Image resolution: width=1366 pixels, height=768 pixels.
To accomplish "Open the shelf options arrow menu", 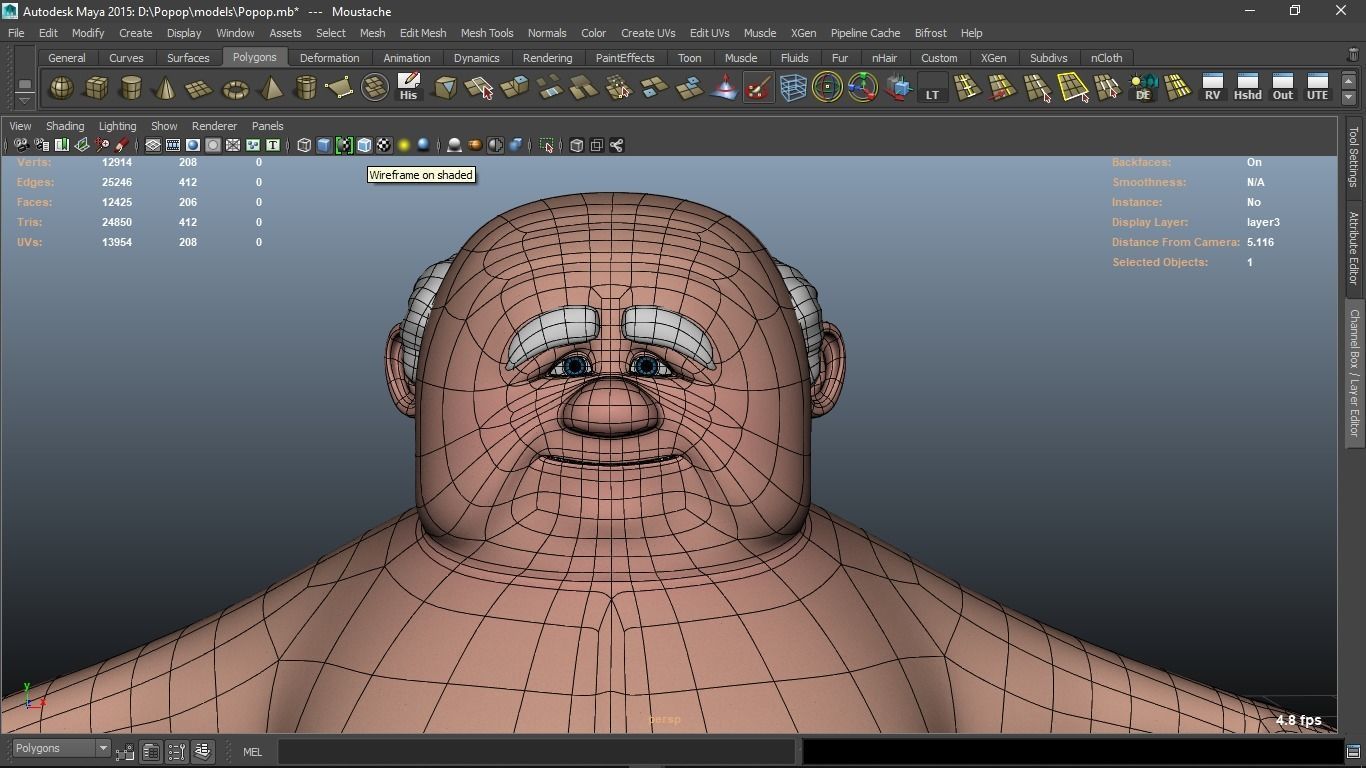I will 25,101.
